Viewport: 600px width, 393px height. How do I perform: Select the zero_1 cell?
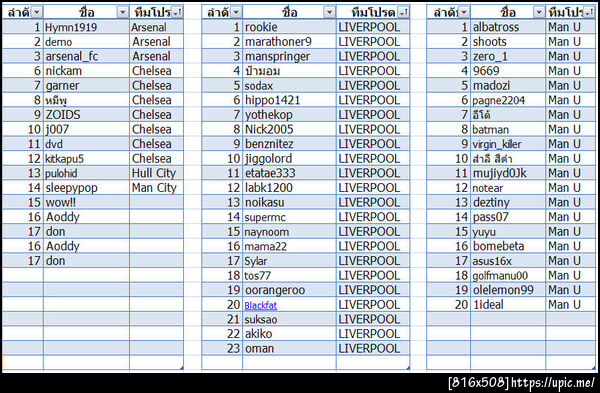[508, 56]
